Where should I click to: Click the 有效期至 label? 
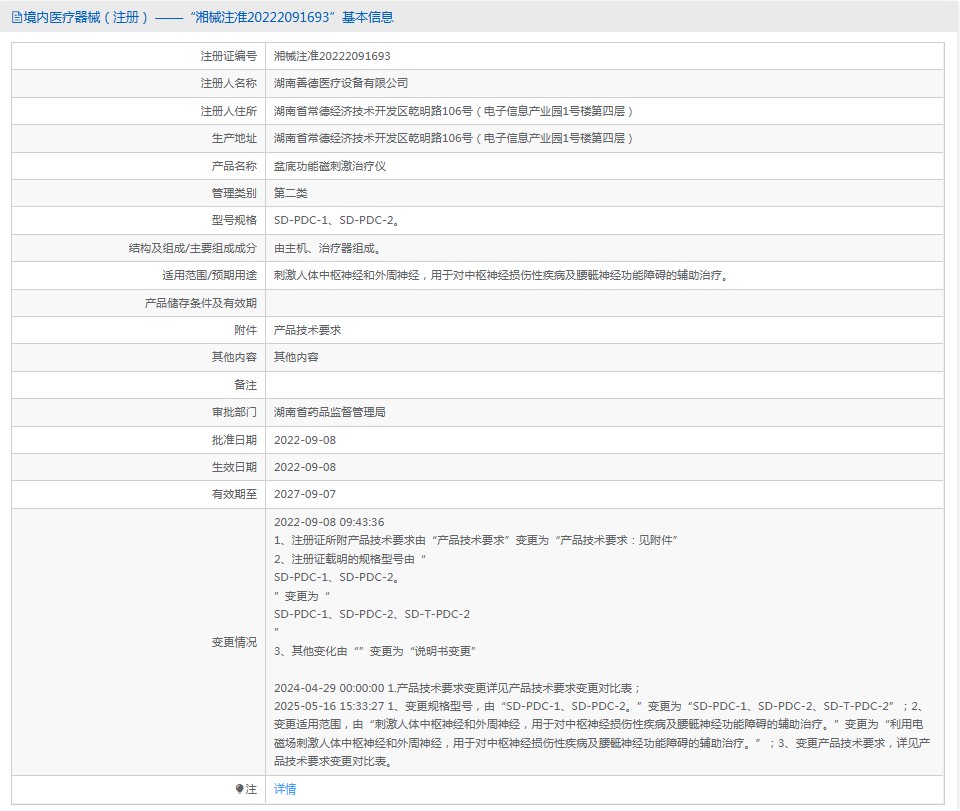click(x=234, y=494)
